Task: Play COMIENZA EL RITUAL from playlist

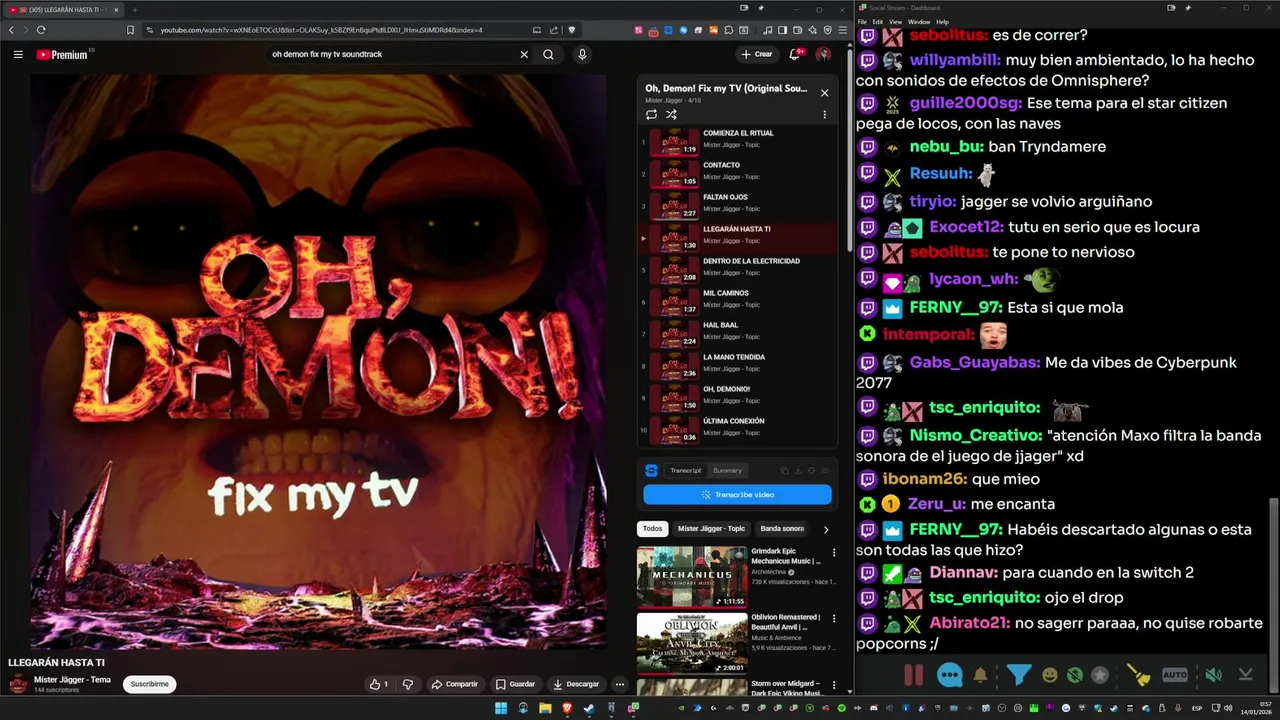Action: (x=738, y=142)
